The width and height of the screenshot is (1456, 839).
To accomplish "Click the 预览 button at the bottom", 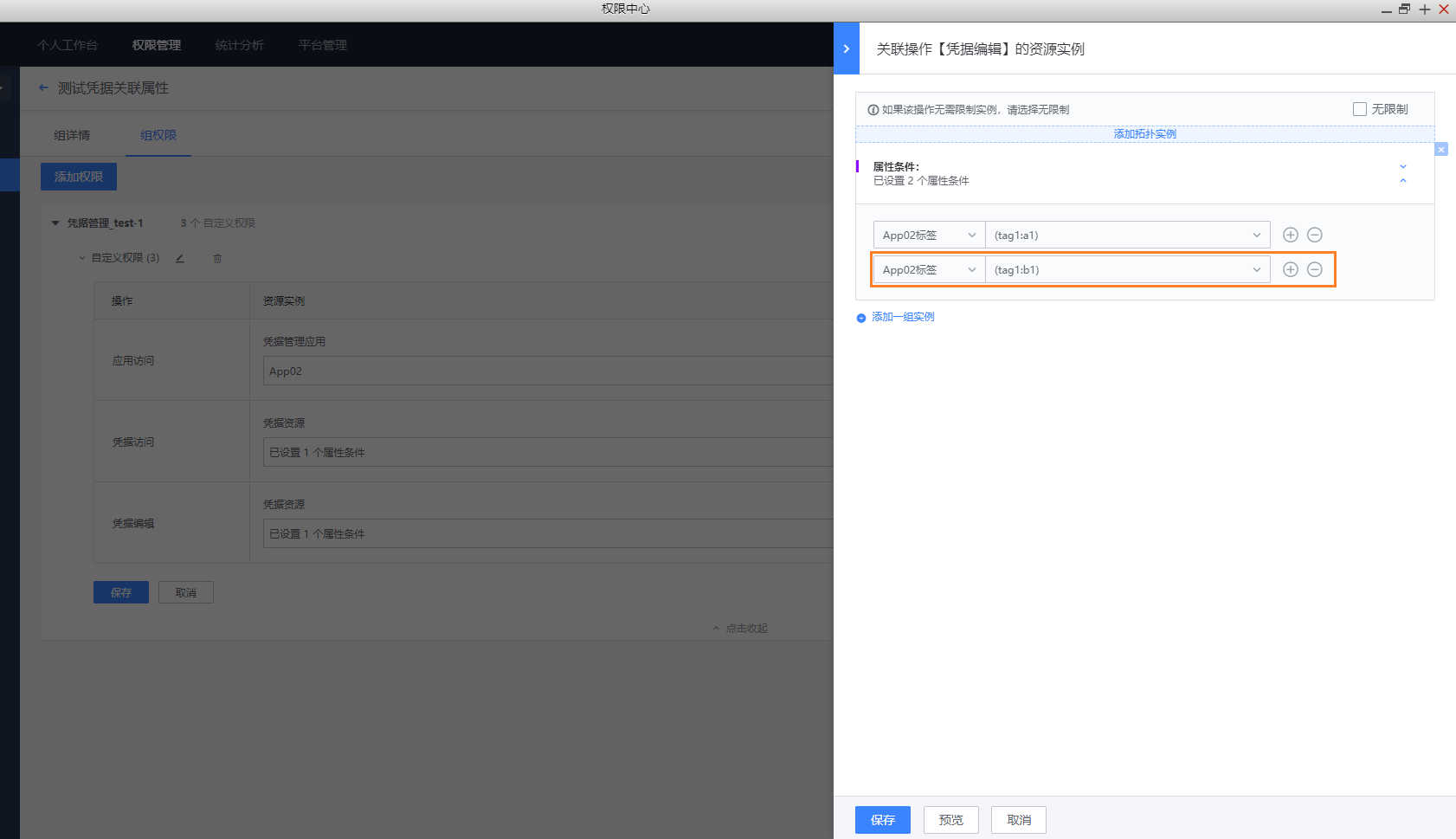I will [950, 820].
